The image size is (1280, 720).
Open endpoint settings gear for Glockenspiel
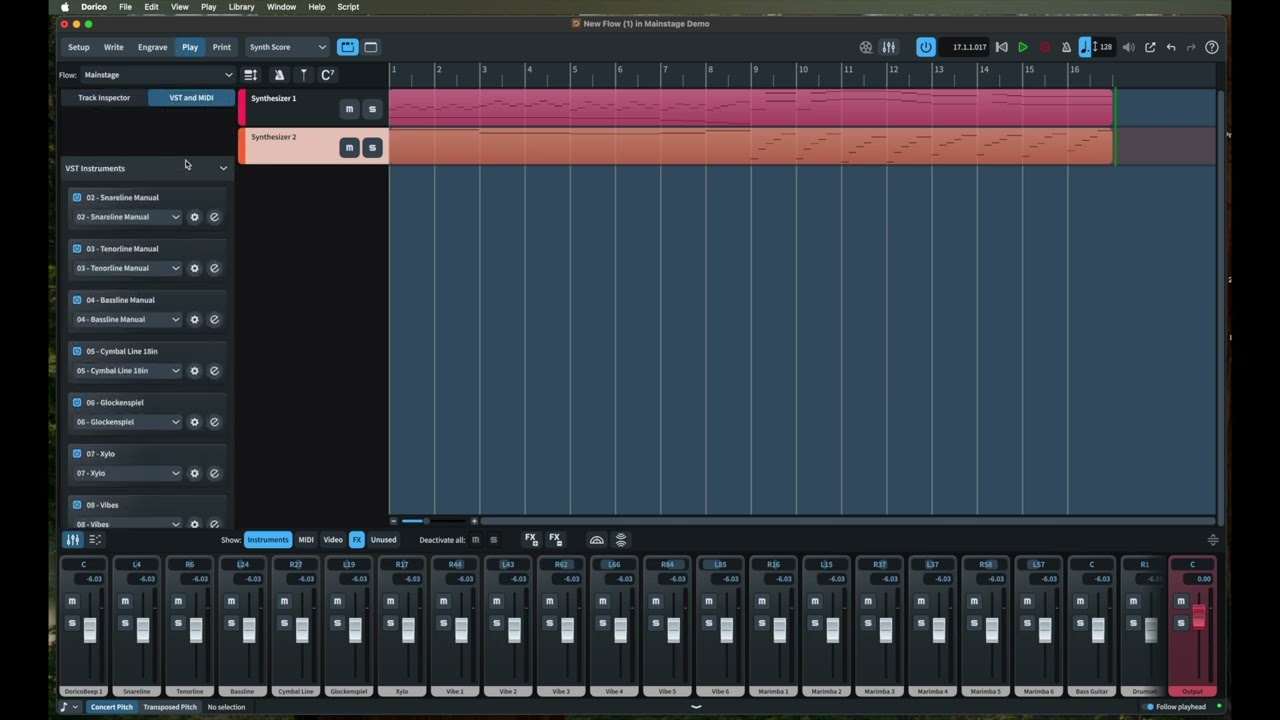195,422
